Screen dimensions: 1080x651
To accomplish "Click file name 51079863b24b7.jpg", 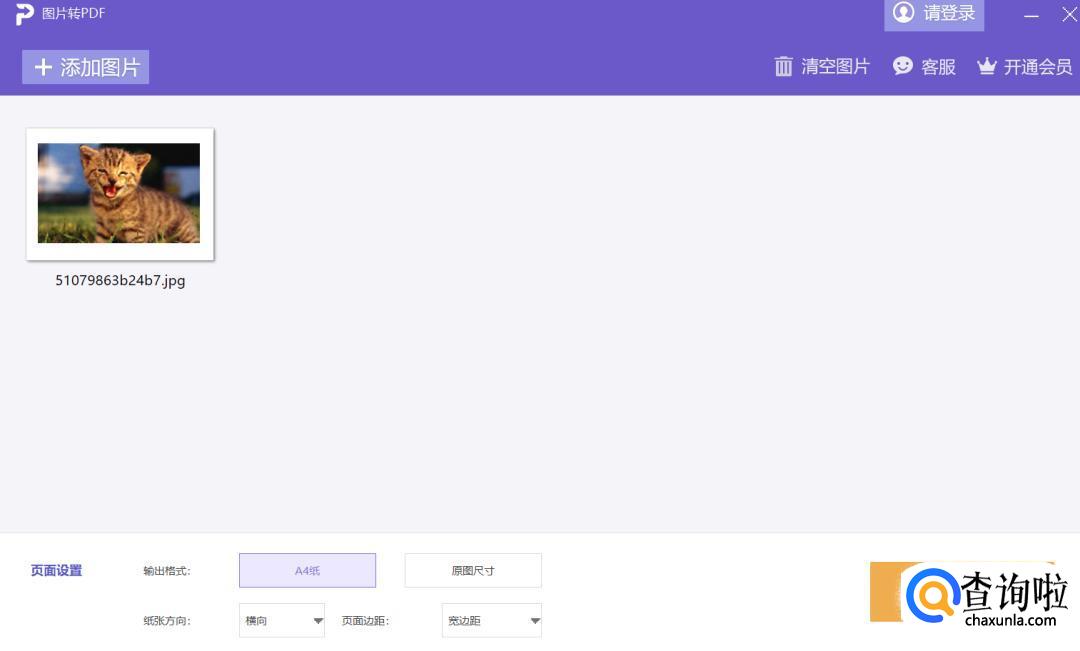I will 121,280.
